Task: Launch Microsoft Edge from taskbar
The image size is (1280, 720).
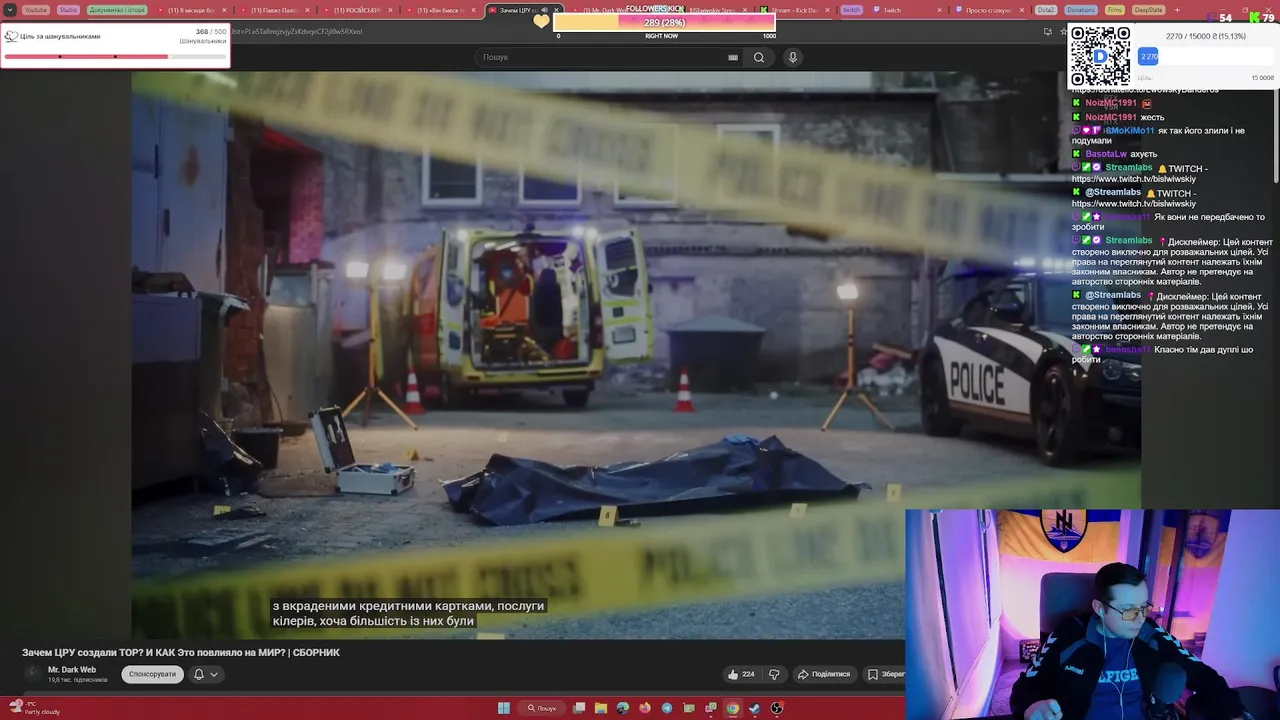Action: click(623, 708)
